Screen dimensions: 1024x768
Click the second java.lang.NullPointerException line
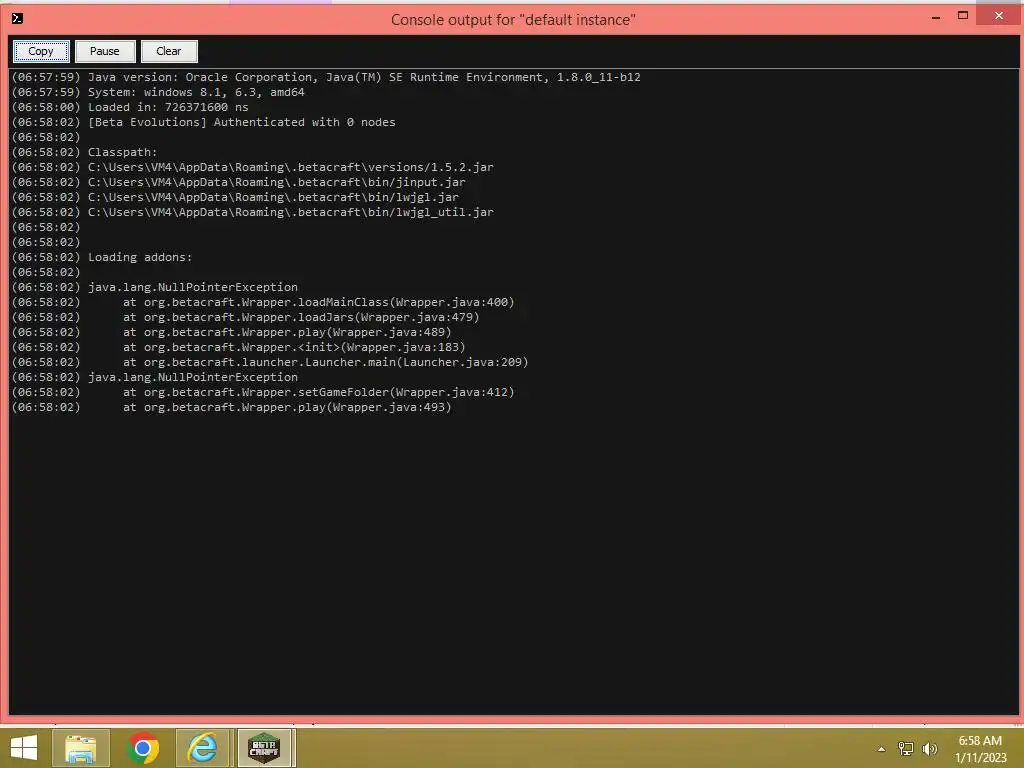[155, 377]
